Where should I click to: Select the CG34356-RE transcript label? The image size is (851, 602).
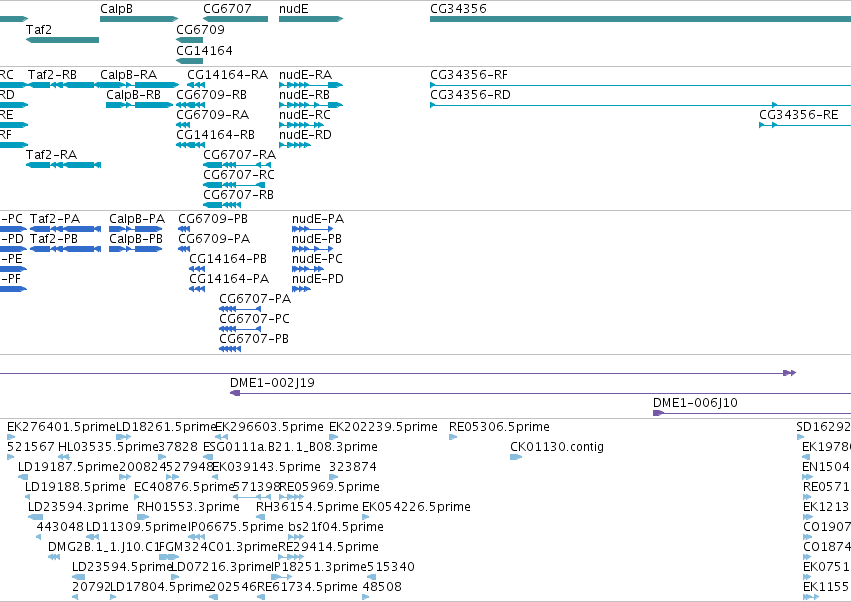click(799, 115)
